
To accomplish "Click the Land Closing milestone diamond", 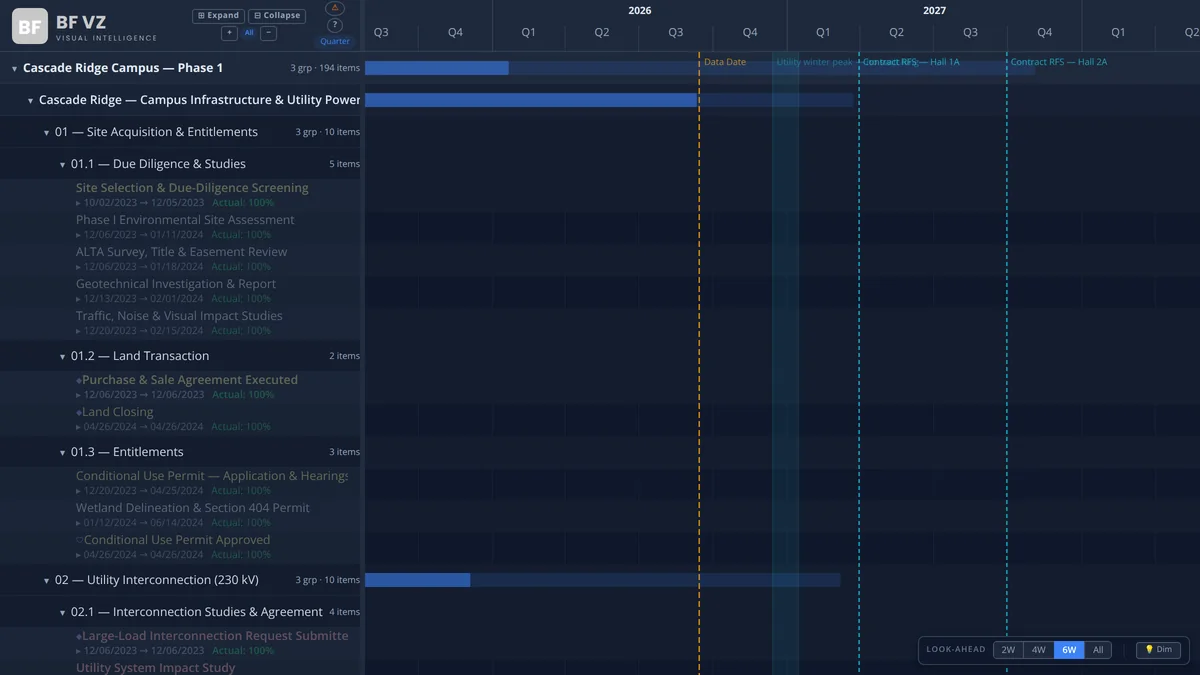I will (x=79, y=412).
